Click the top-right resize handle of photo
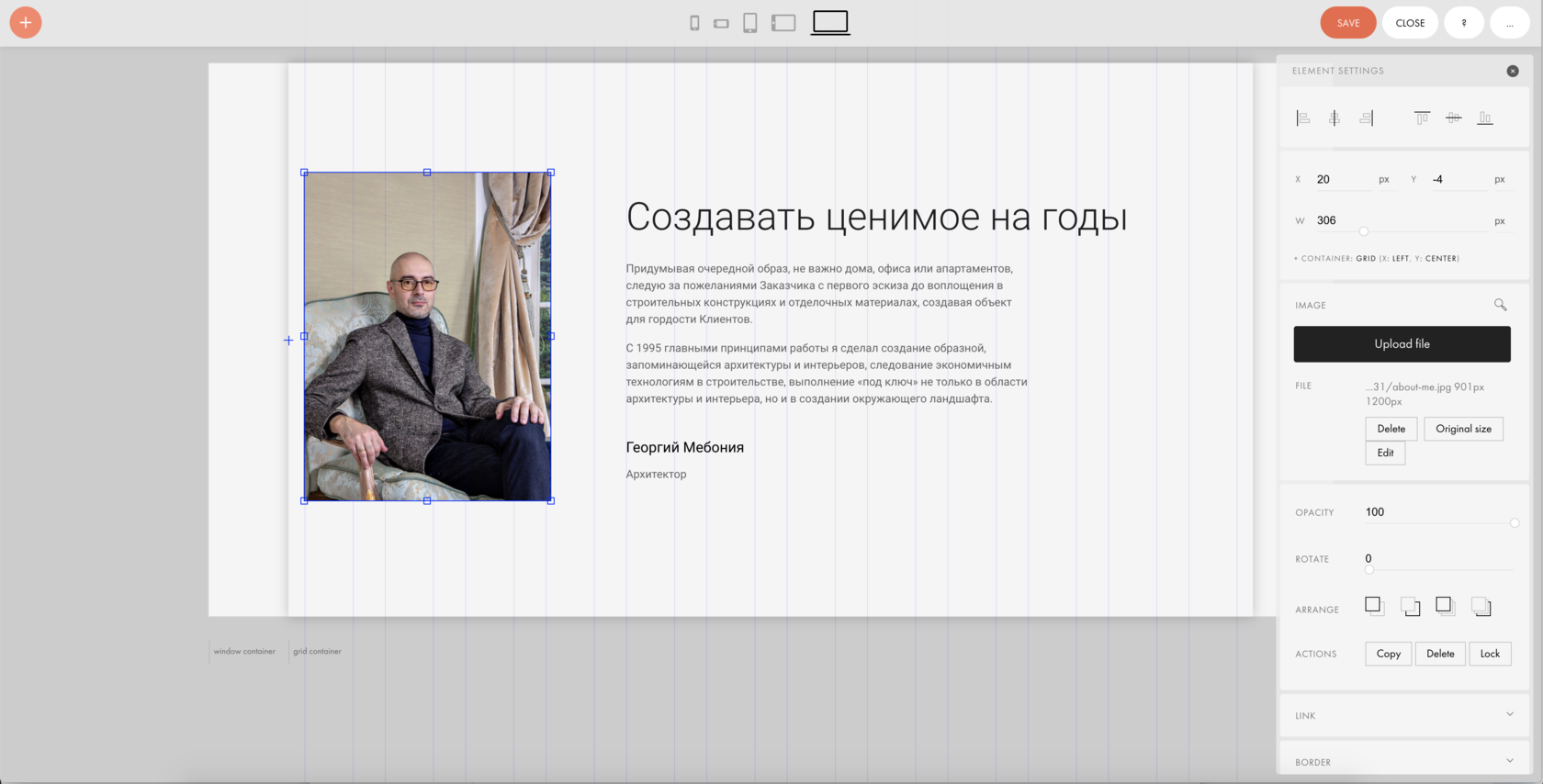The image size is (1543, 784). (x=551, y=173)
